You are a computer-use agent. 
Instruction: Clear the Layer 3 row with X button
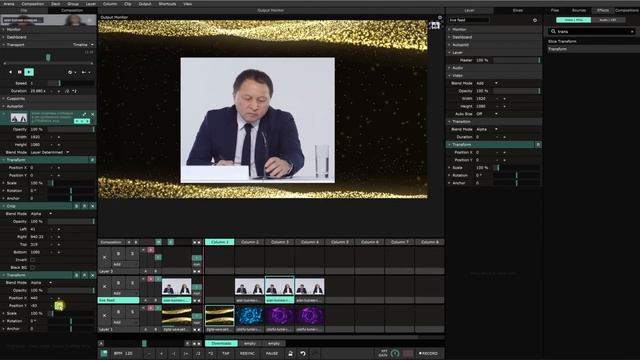click(x=104, y=257)
